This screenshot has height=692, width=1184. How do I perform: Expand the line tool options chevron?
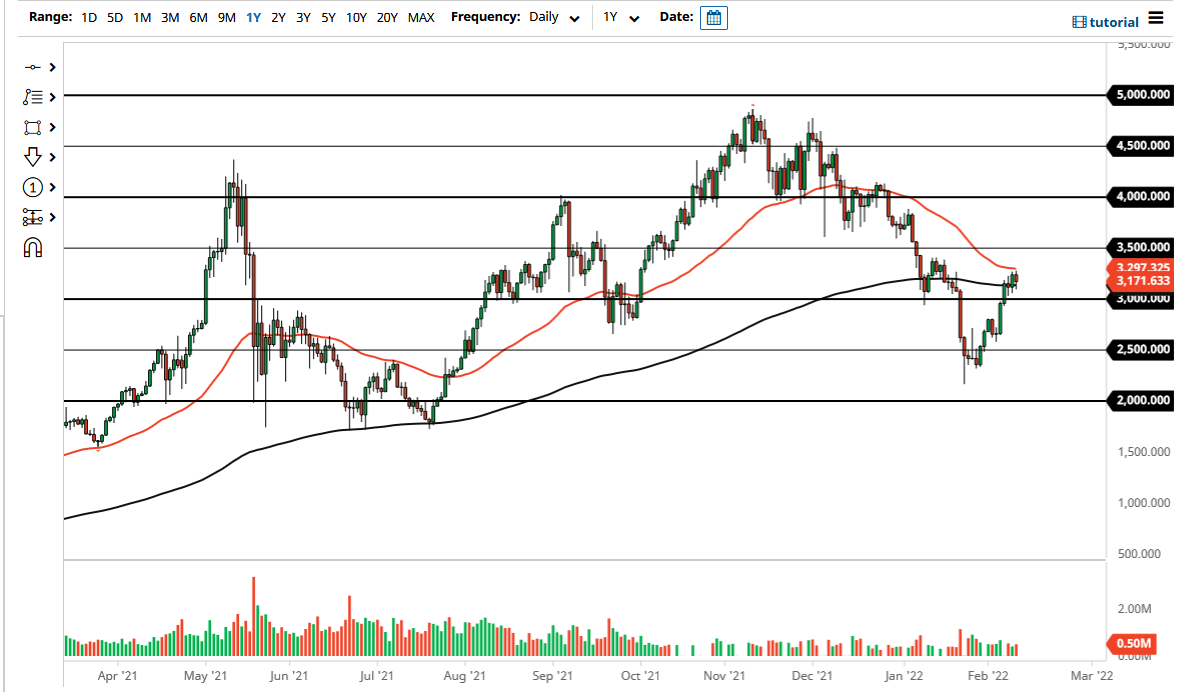52,67
